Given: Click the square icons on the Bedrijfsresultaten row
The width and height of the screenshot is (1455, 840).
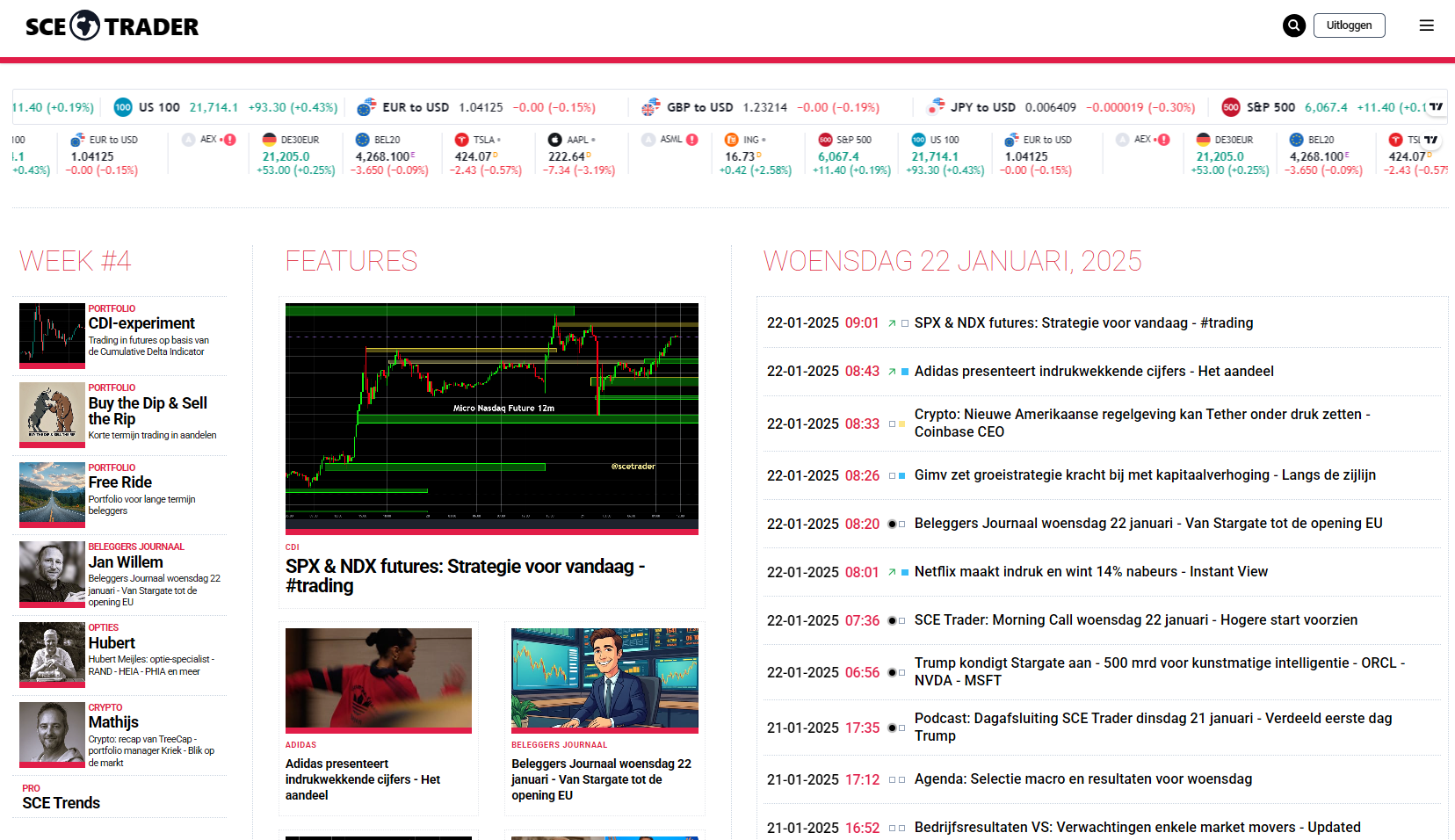Looking at the screenshot, I should tap(897, 828).
